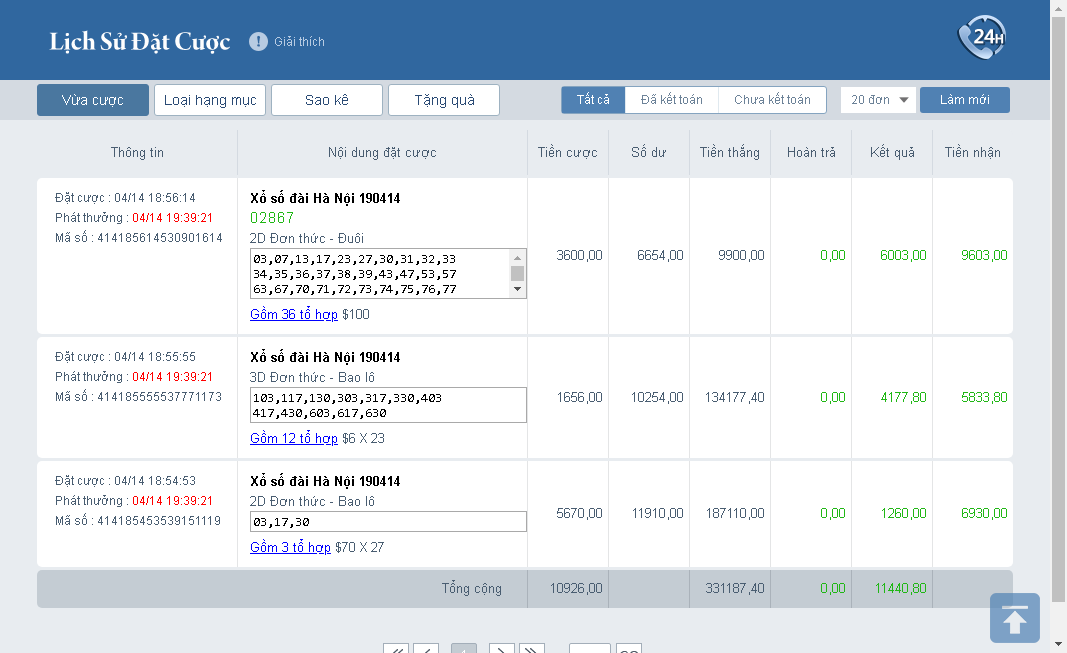Select the Tất cả filter
Image resolution: width=1067 pixels, height=653 pixels.
pos(593,100)
